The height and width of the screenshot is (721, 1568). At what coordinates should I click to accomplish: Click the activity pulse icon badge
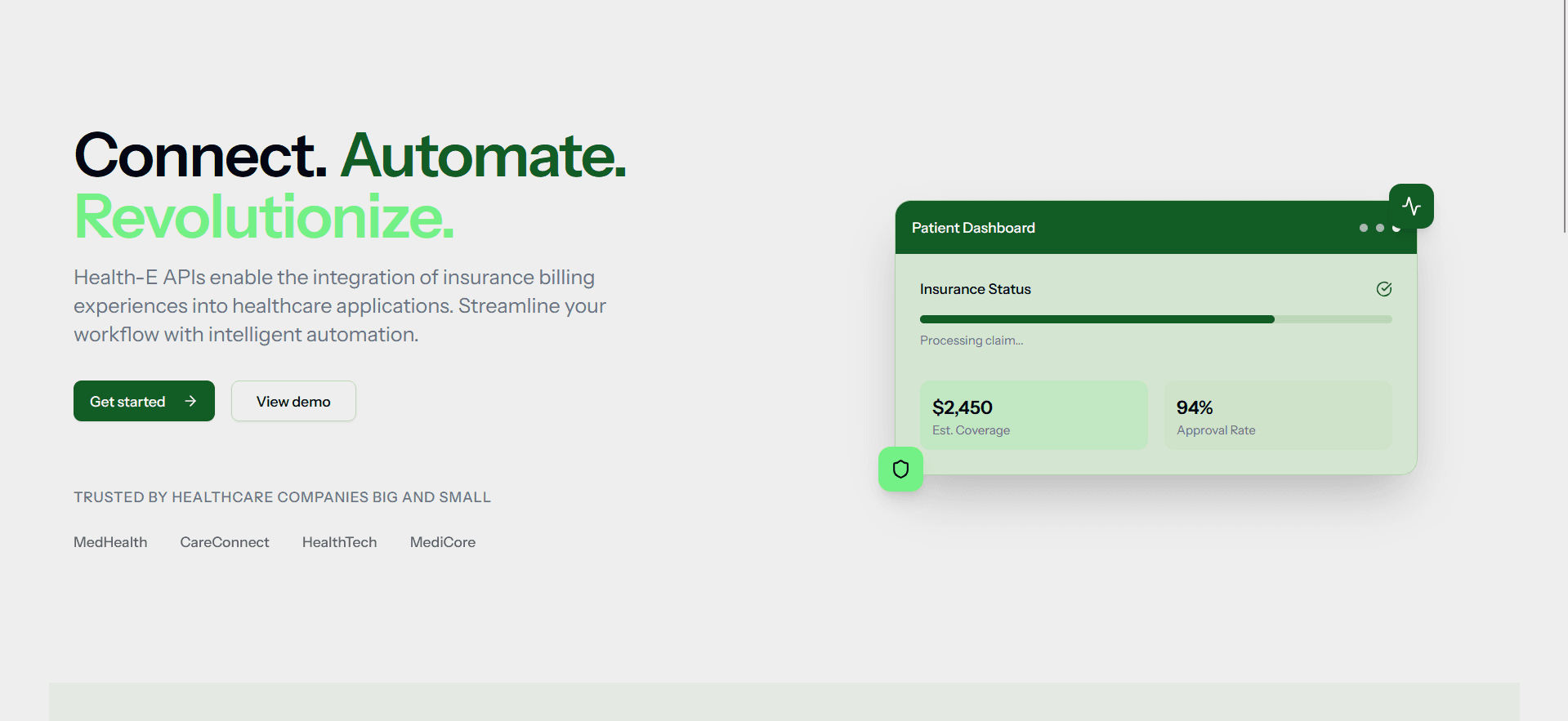[x=1411, y=206]
